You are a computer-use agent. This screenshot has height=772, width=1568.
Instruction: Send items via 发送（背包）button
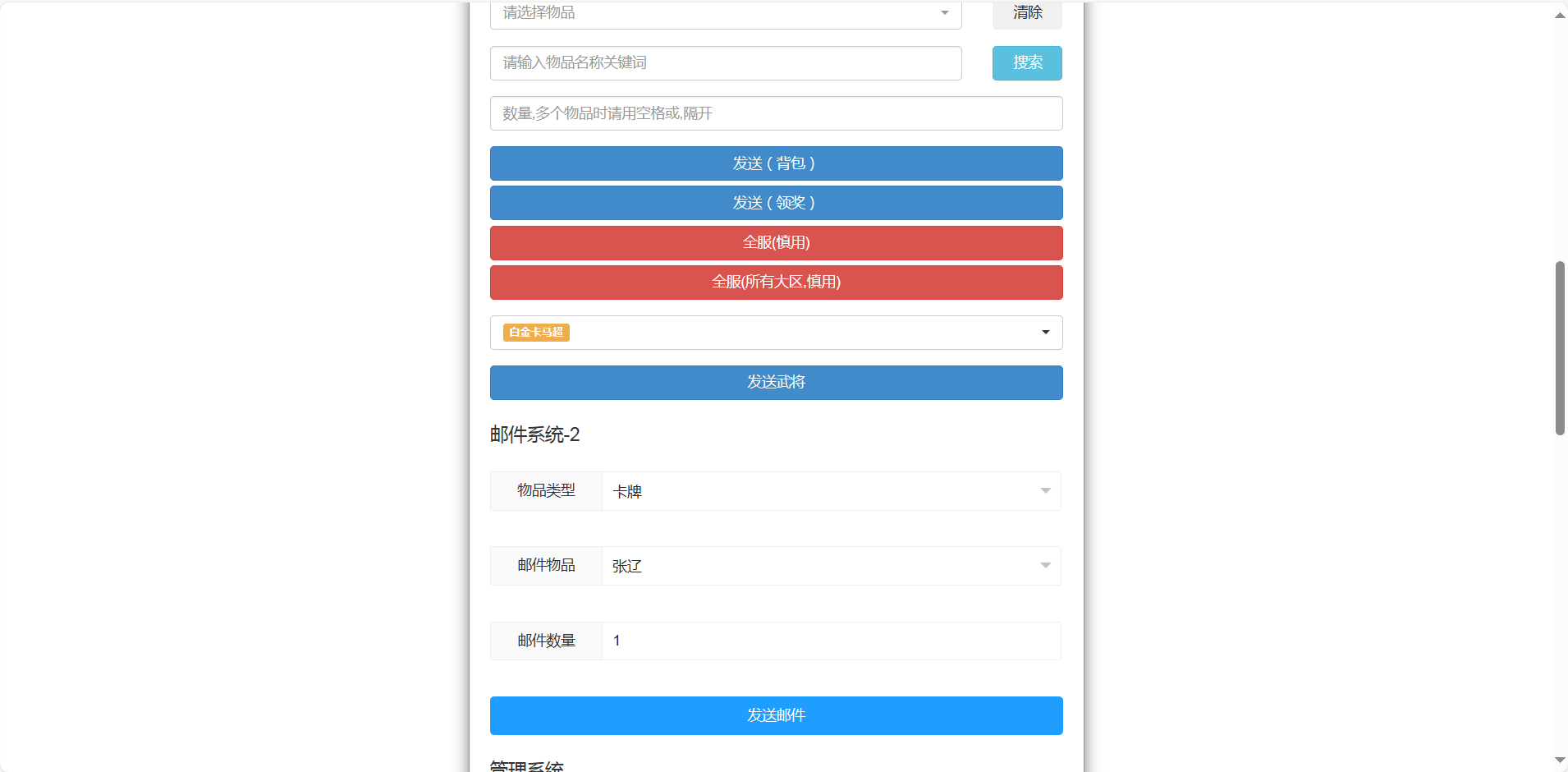tap(776, 163)
